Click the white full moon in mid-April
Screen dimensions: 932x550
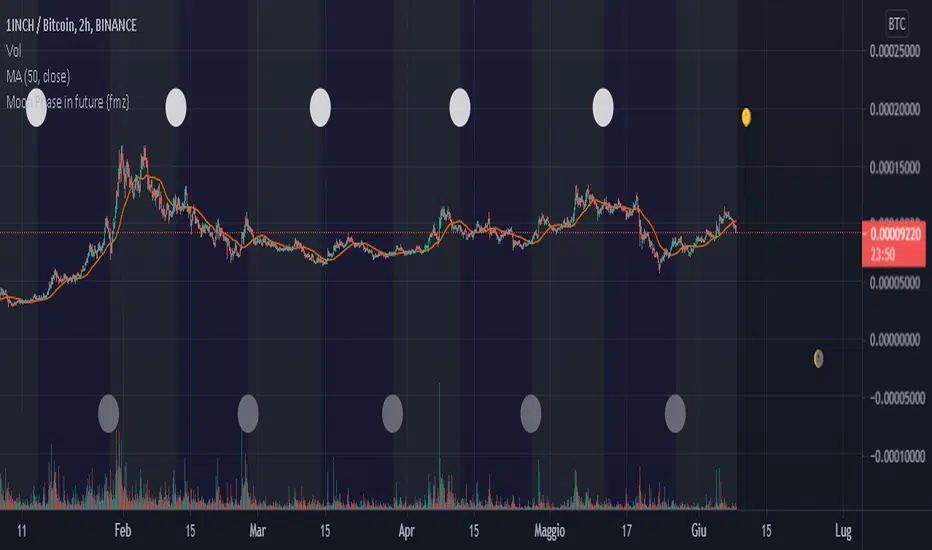pos(460,108)
